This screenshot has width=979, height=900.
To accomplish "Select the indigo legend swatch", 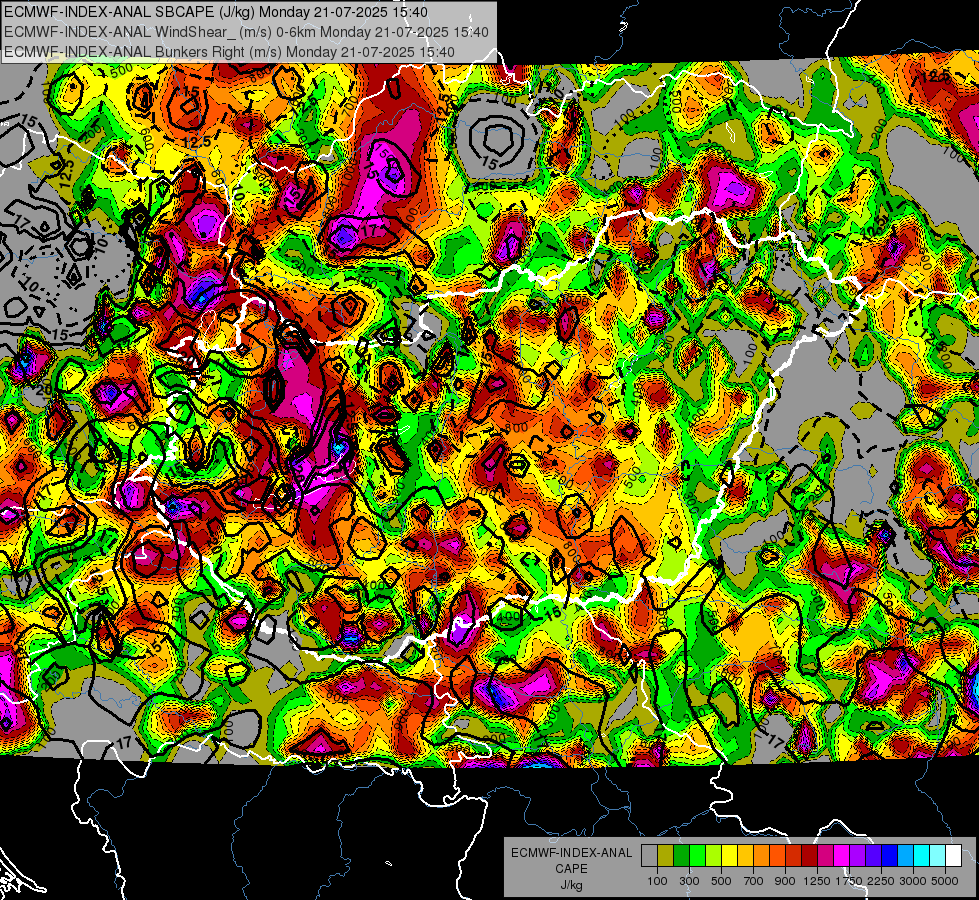I will [x=873, y=855].
